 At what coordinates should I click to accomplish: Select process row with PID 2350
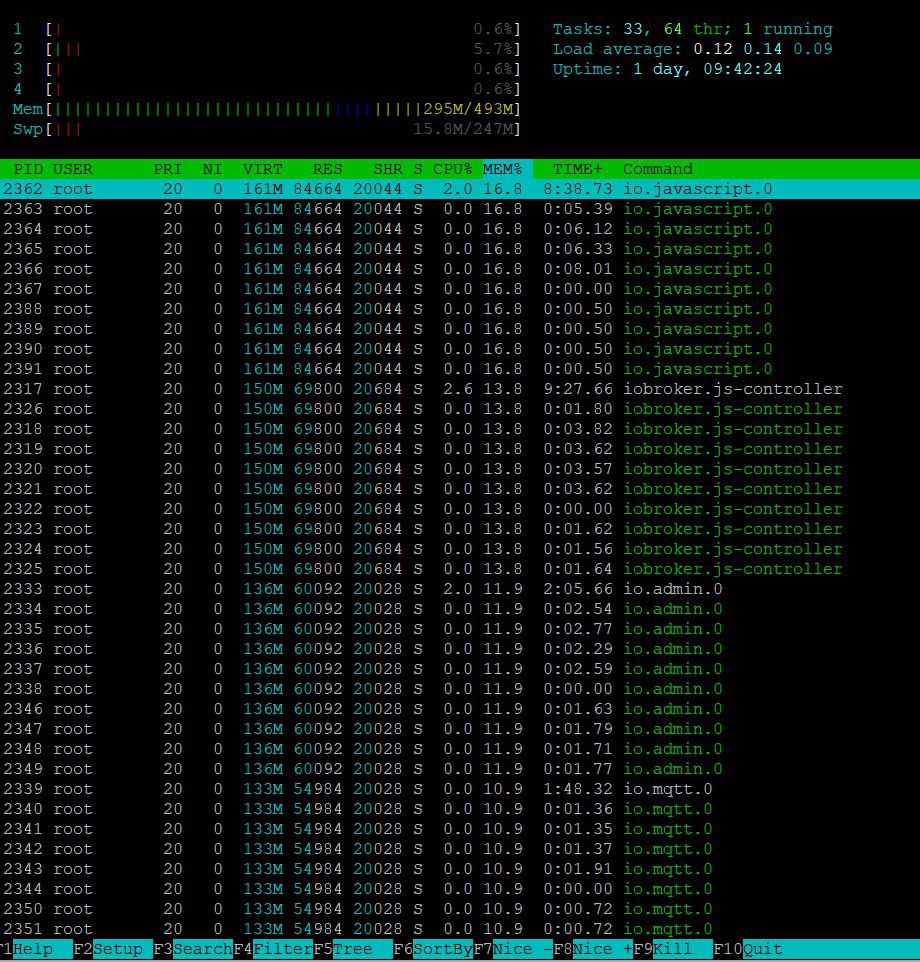point(460,909)
